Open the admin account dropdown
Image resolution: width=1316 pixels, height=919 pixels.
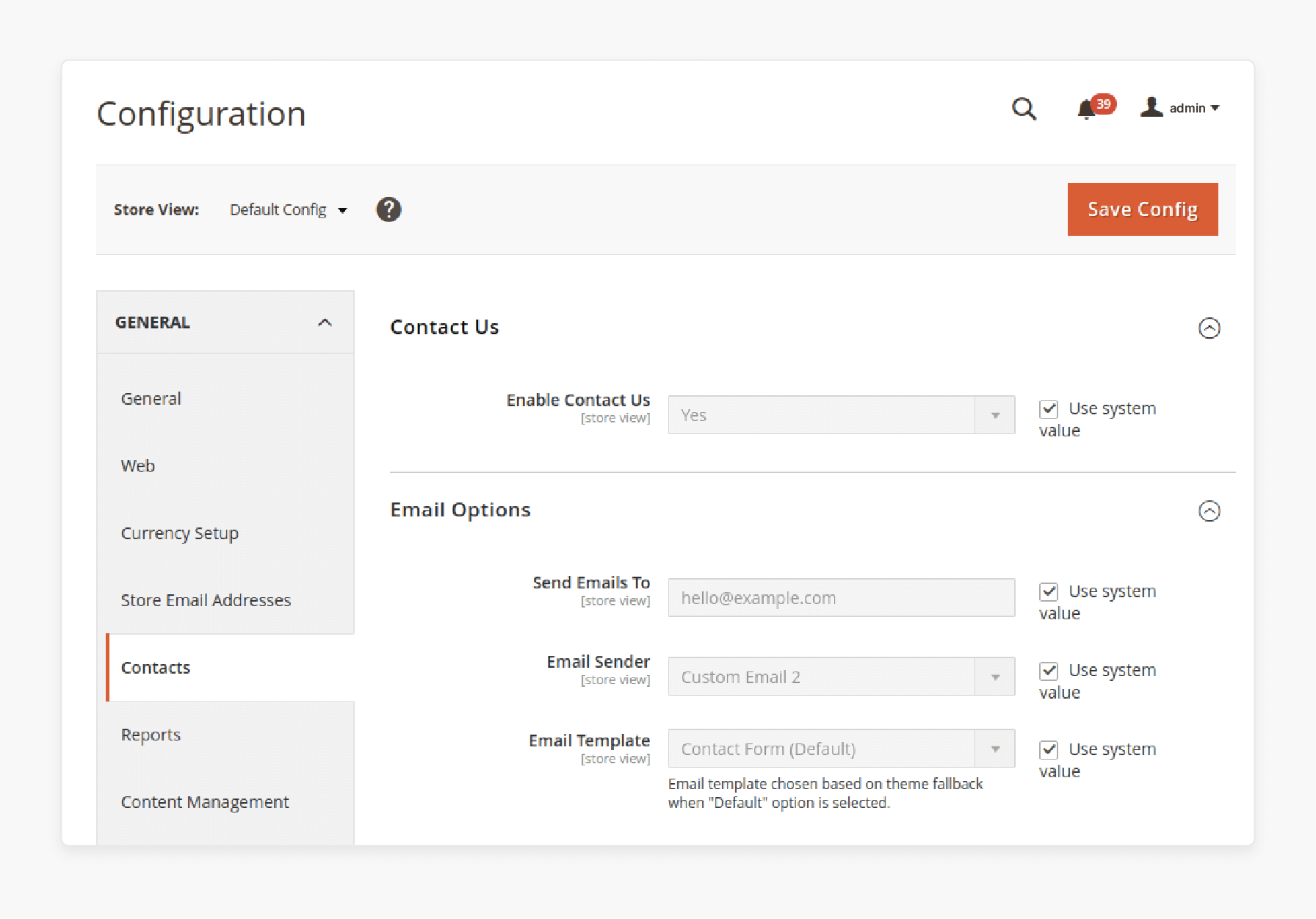point(1194,108)
